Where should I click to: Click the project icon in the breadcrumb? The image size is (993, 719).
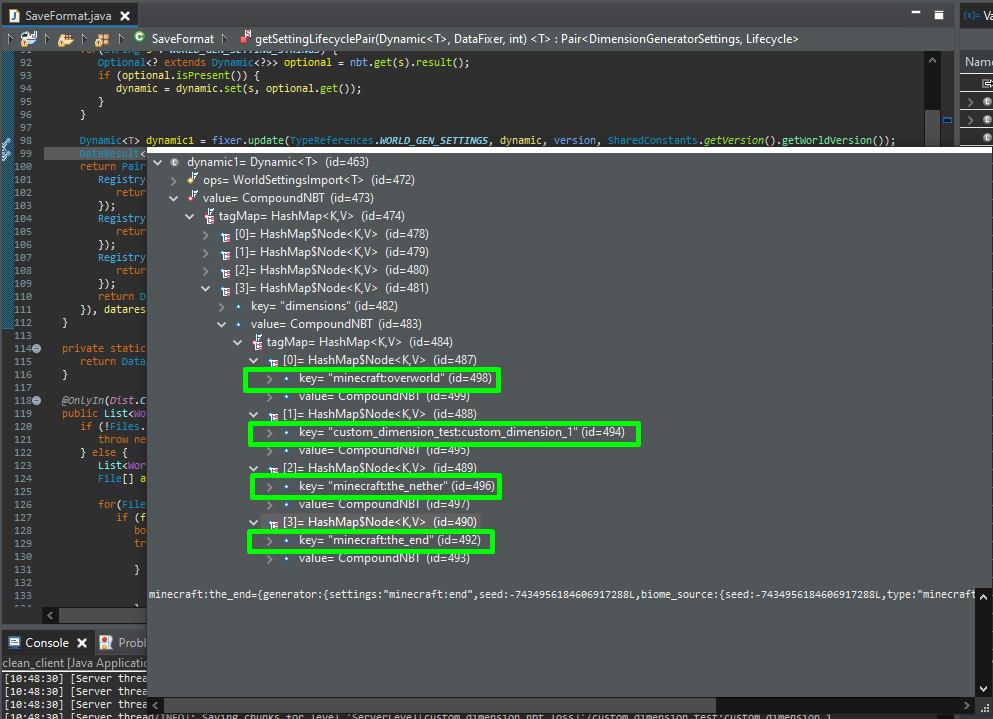pyautogui.click(x=28, y=38)
